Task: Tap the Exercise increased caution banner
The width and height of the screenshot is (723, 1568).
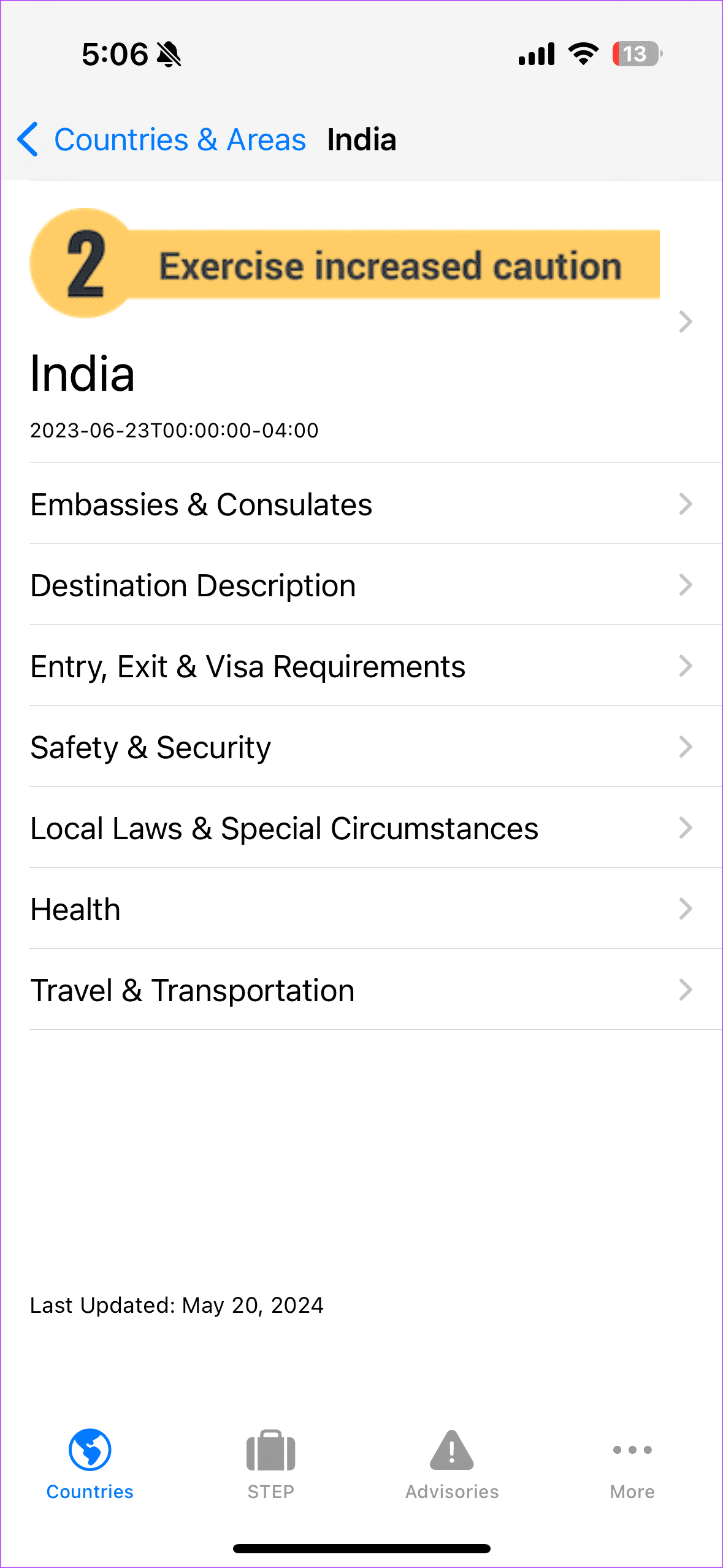Action: 390,266
